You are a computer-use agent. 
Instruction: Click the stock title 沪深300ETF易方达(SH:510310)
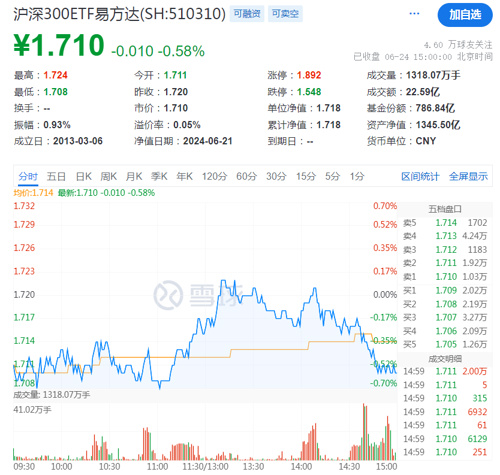pyautogui.click(x=119, y=14)
